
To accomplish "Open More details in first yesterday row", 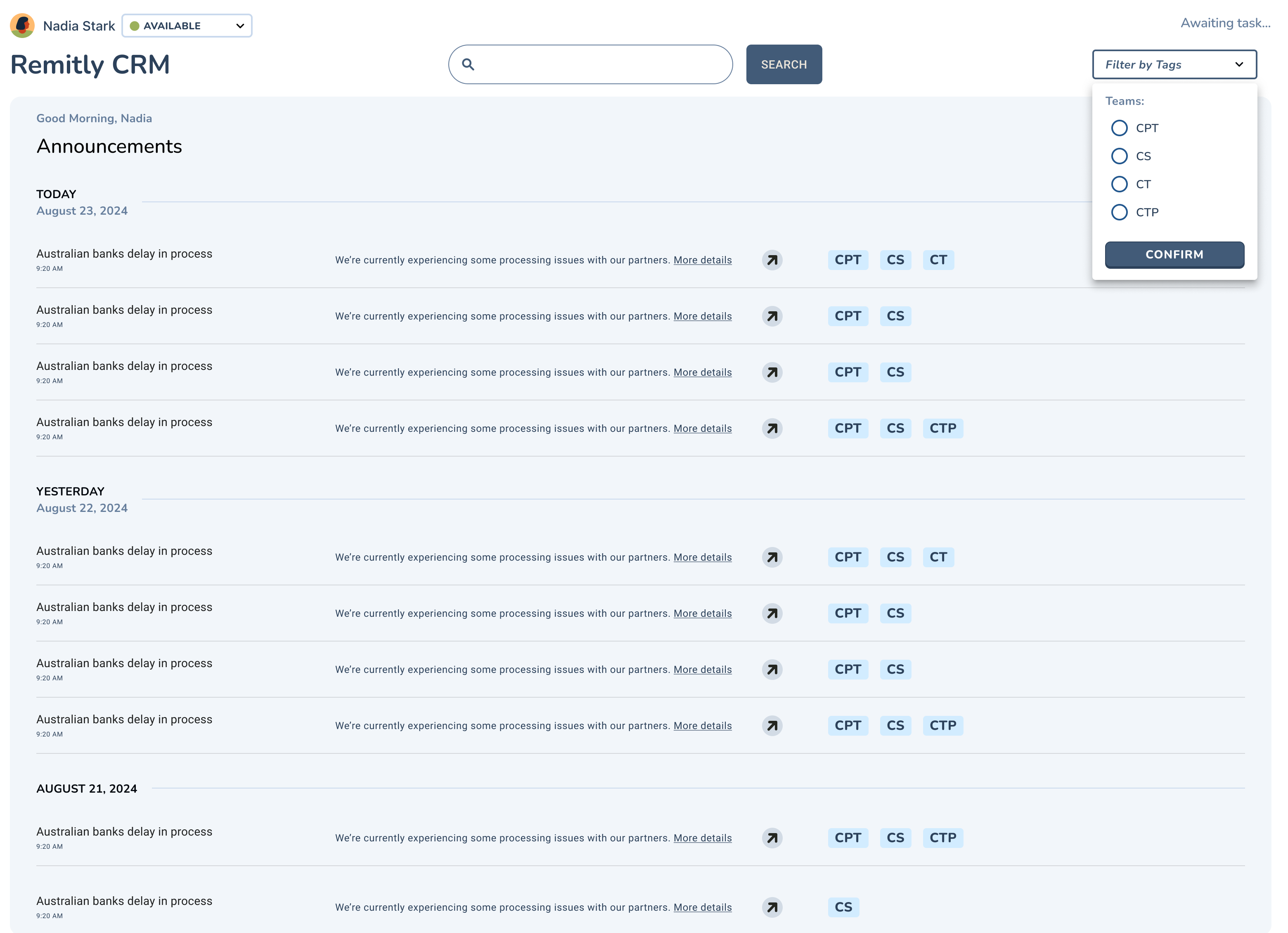I will (x=703, y=557).
